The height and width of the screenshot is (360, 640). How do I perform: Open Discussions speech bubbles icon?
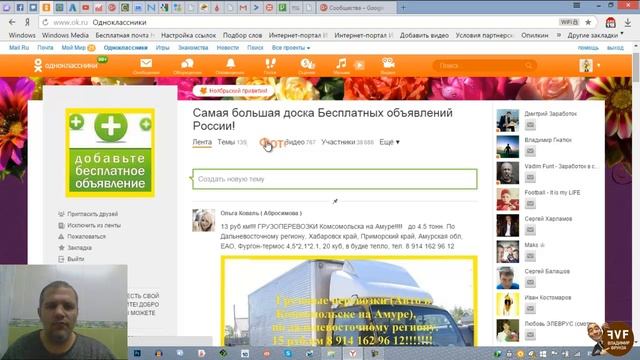187,64
